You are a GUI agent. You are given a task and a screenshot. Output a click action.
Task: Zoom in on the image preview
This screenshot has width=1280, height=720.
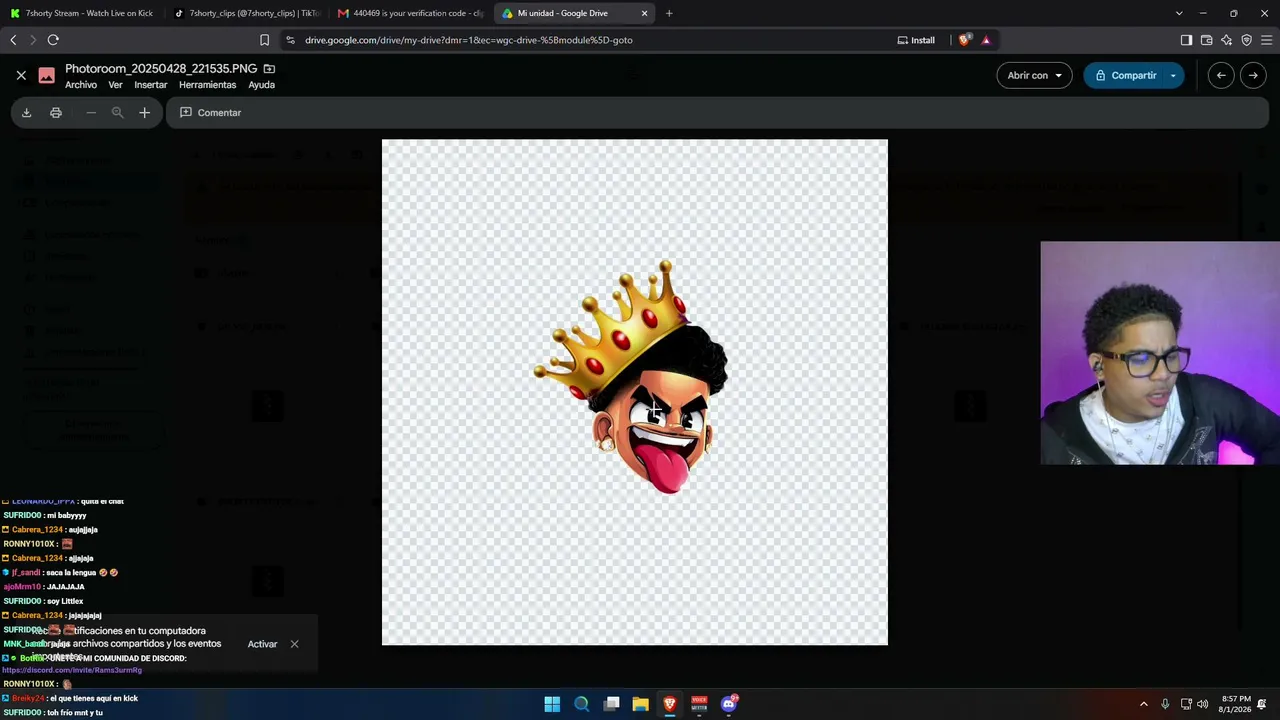pos(144,113)
